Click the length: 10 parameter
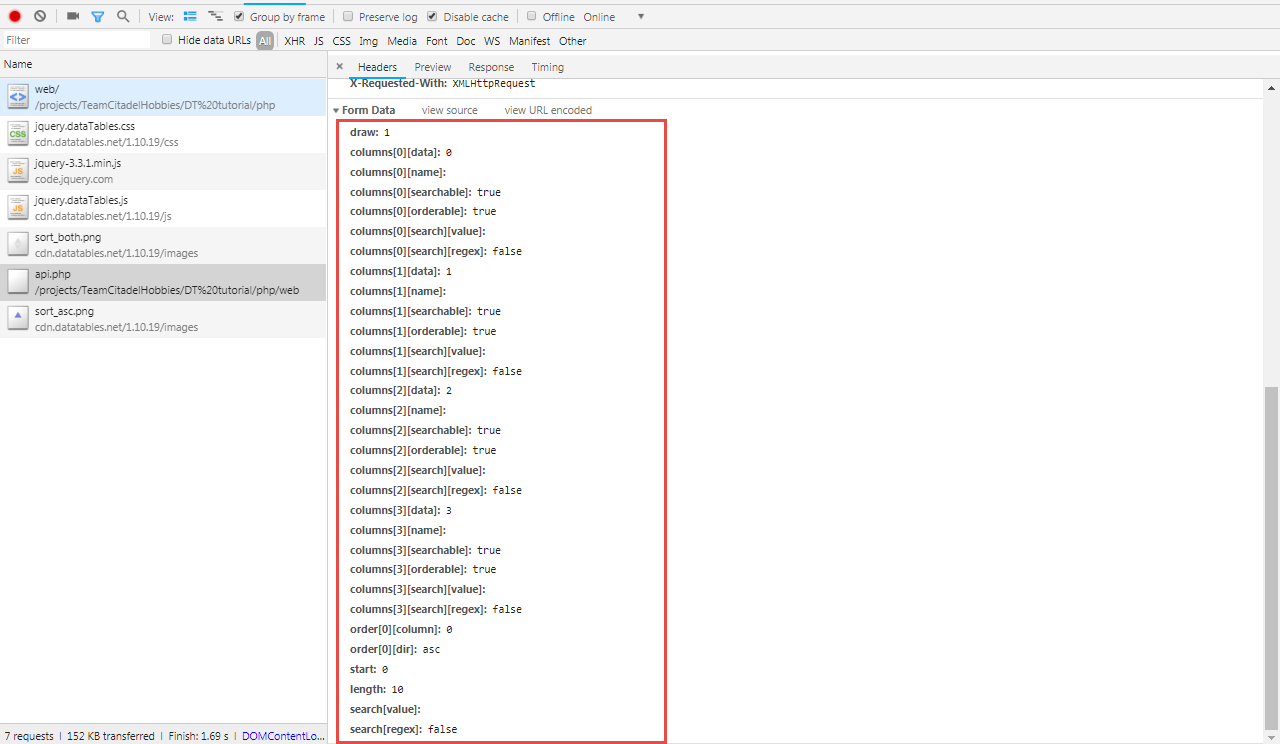This screenshot has width=1280, height=744. tap(377, 689)
